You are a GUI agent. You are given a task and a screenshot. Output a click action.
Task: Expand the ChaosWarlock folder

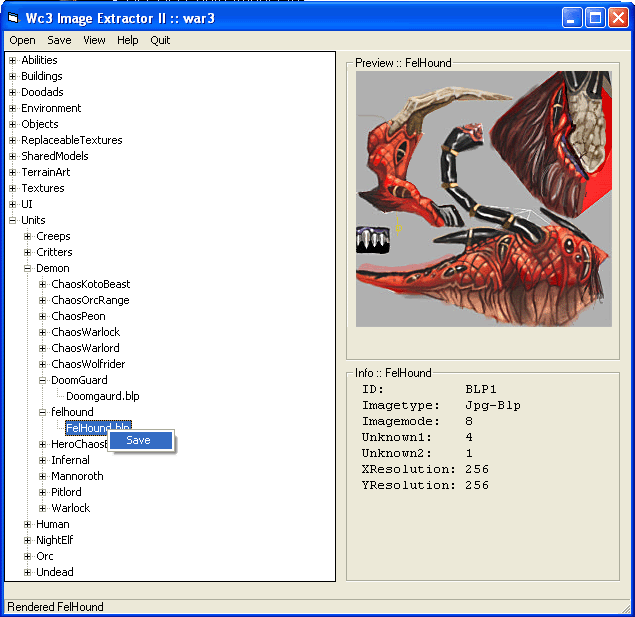coord(43,332)
